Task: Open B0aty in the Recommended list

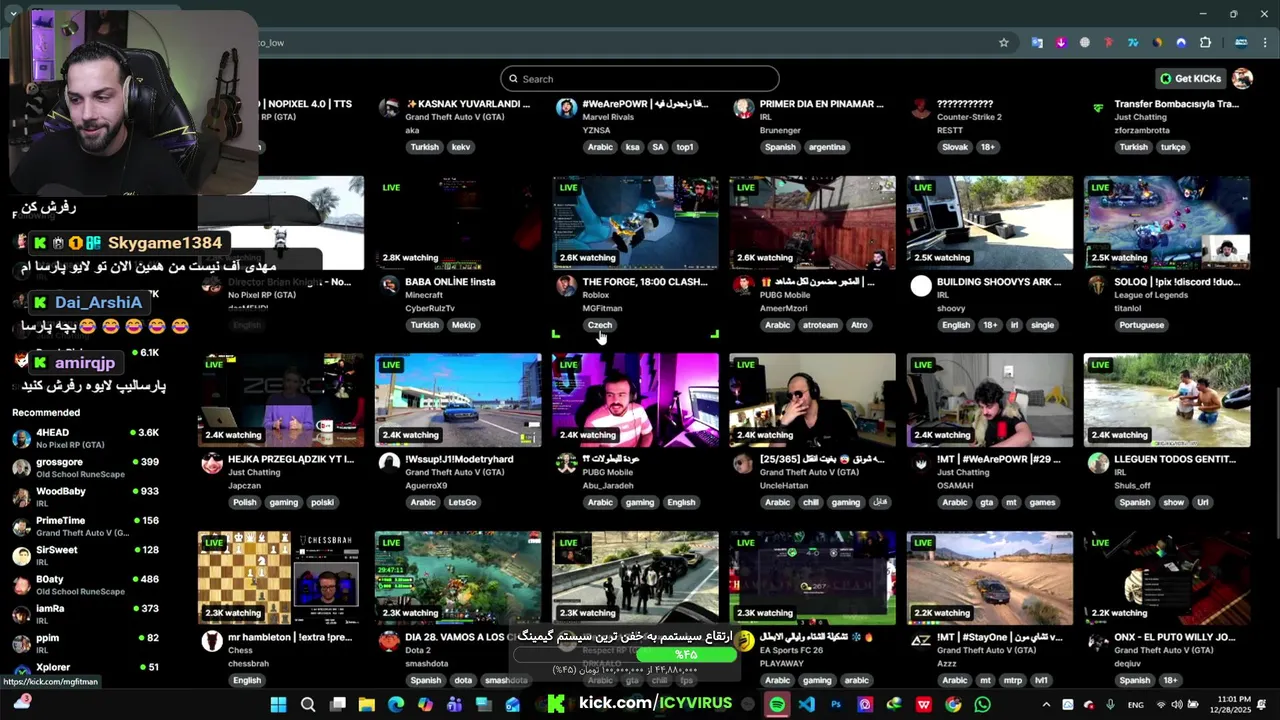Action: [85, 584]
